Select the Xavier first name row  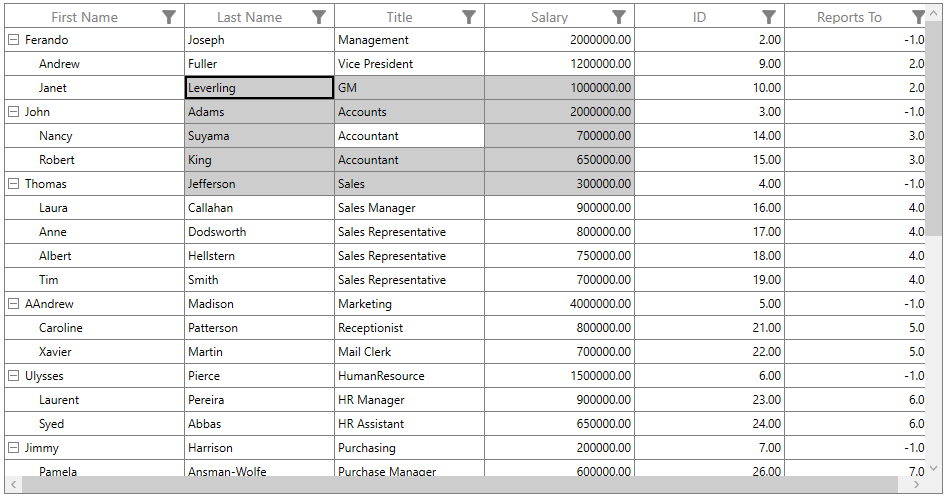pyautogui.click(x=94, y=351)
